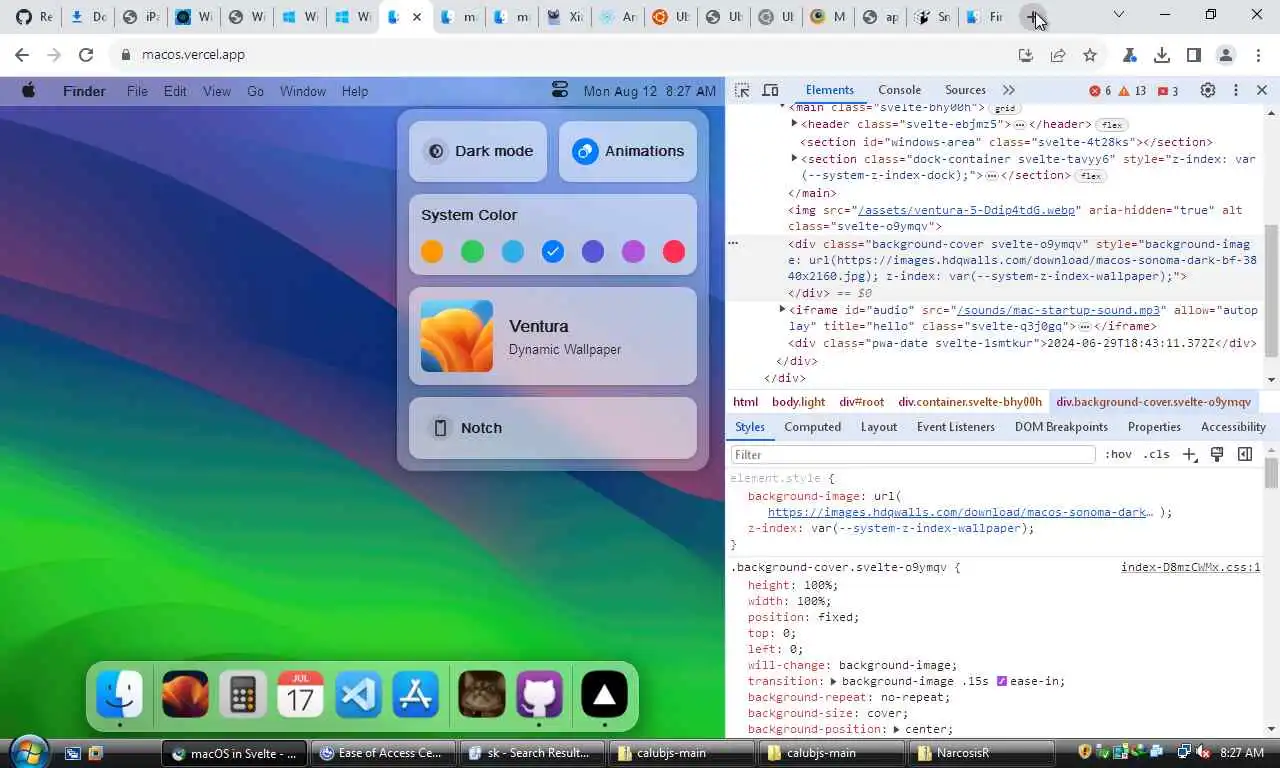Open the GitHub dock icon

(x=539, y=694)
